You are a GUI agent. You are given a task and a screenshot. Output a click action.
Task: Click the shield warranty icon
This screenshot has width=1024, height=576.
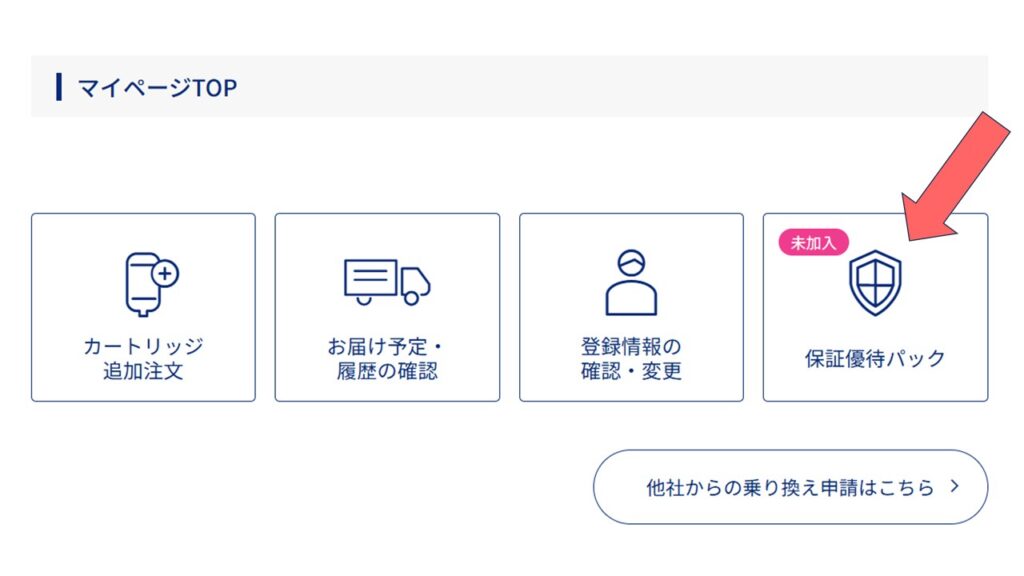(x=875, y=283)
